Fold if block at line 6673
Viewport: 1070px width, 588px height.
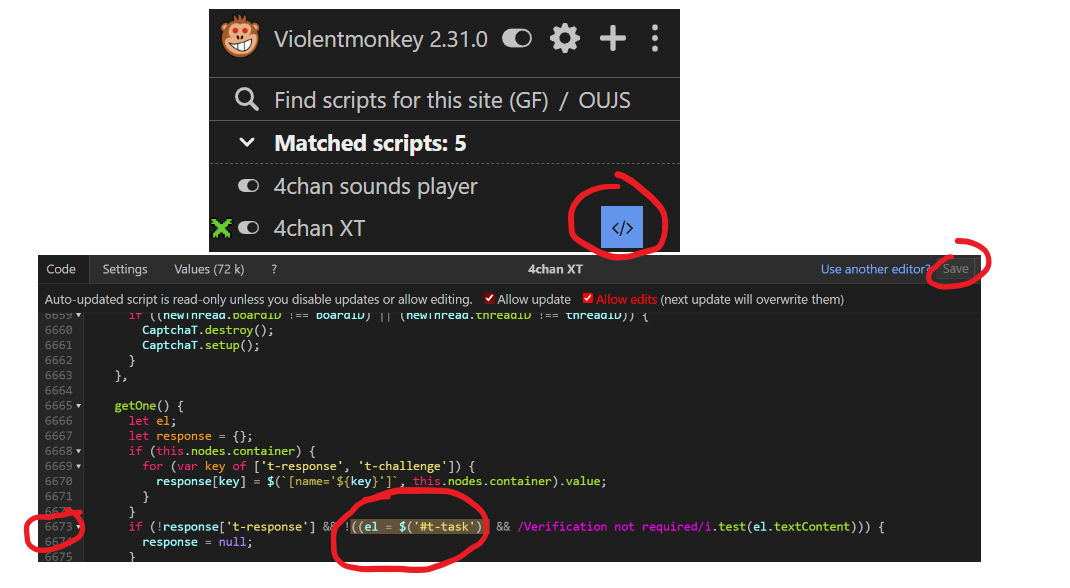(78, 527)
